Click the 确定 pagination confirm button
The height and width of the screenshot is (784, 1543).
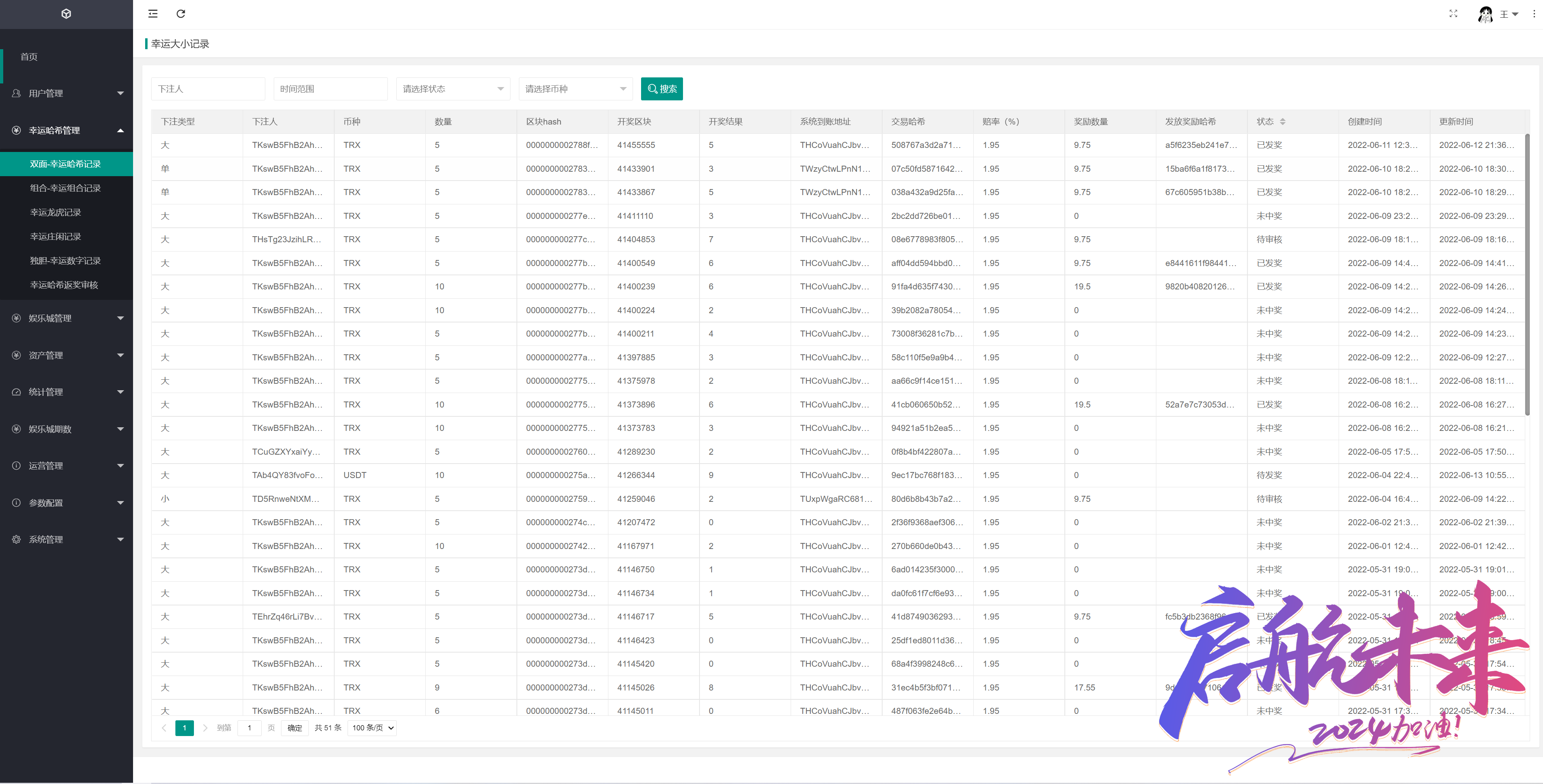pos(295,728)
